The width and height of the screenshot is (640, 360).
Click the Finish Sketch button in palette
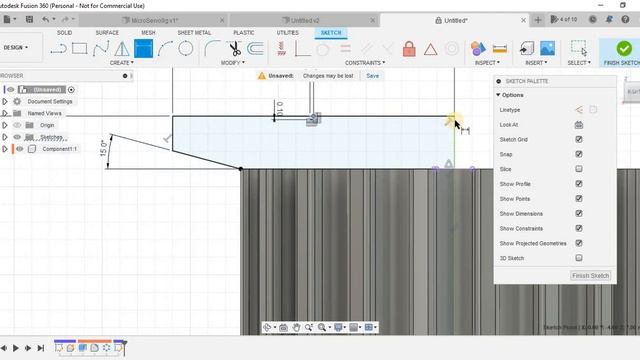coord(590,276)
